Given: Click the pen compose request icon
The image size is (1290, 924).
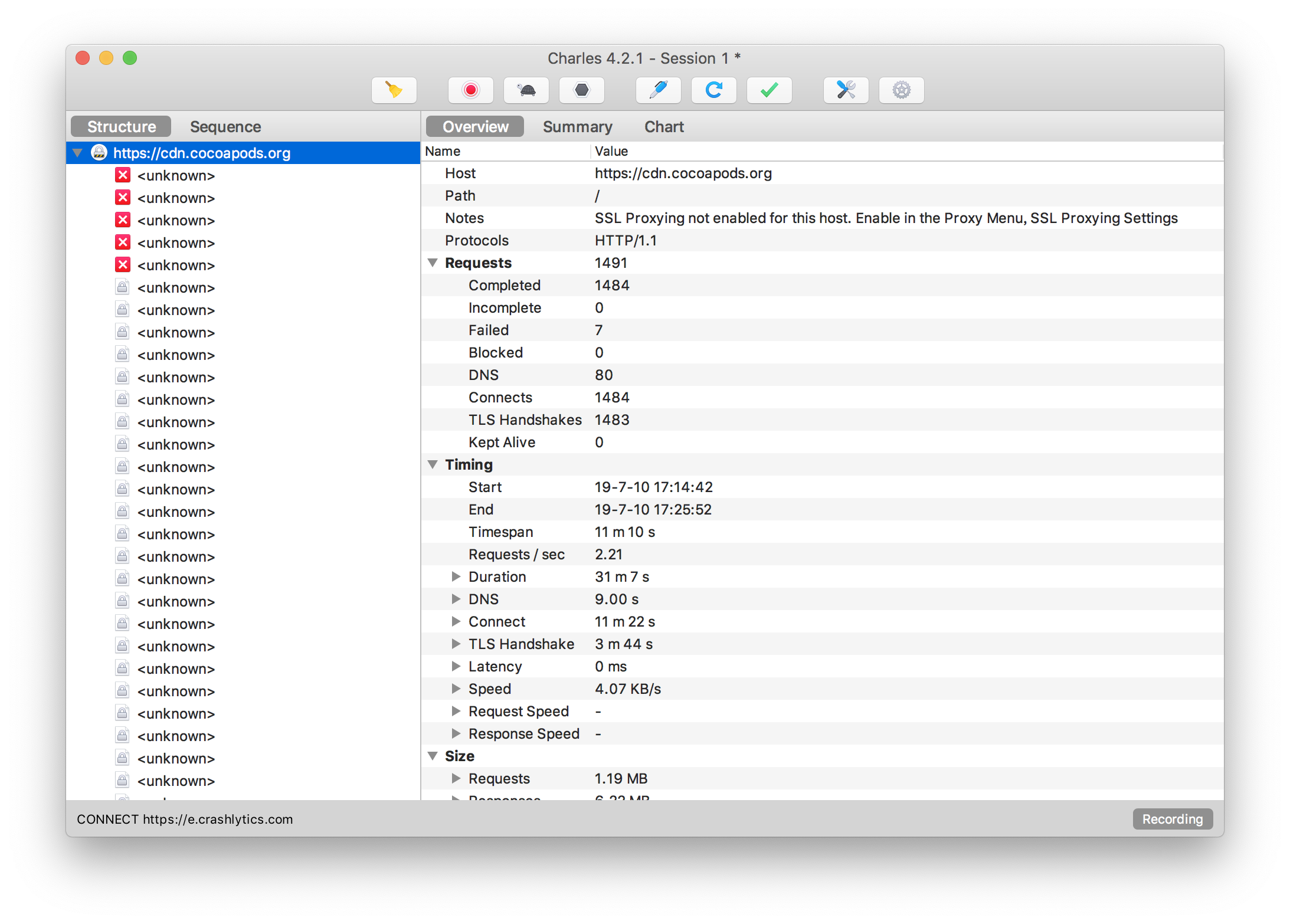Looking at the screenshot, I should [x=658, y=90].
